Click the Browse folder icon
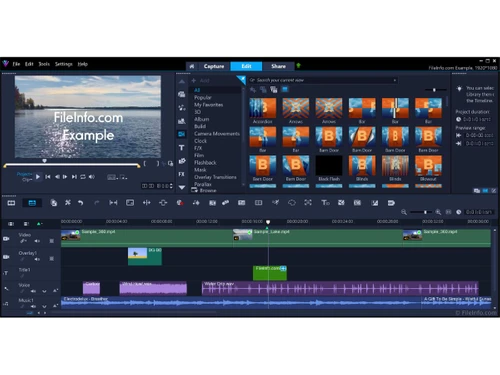 point(194,190)
